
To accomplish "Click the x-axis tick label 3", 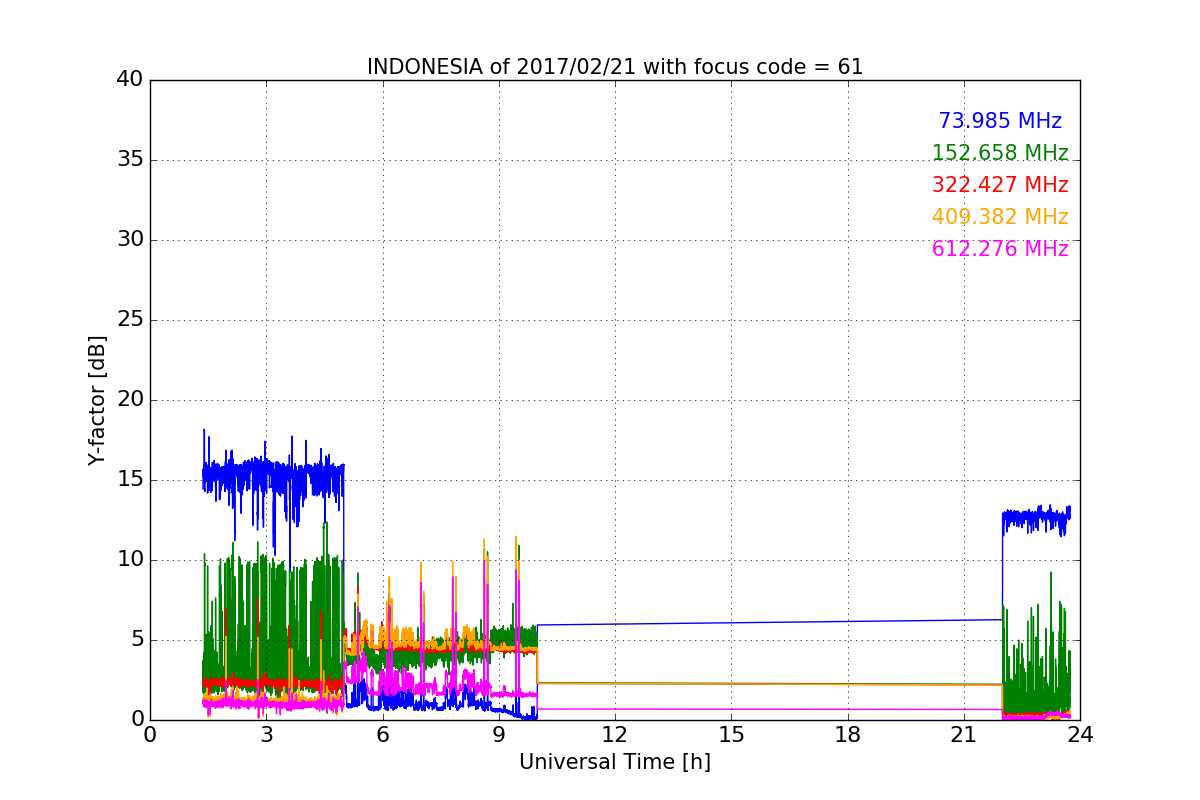I will [266, 735].
